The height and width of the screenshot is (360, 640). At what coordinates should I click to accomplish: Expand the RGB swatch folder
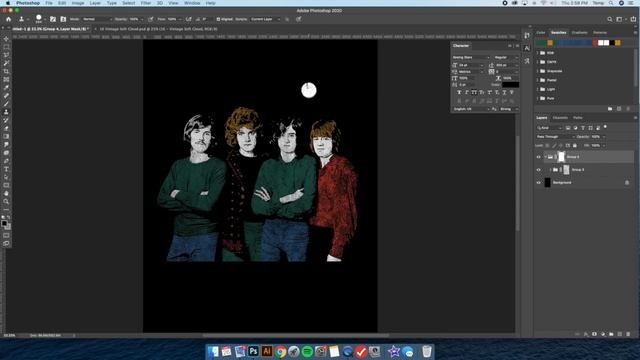coord(538,53)
